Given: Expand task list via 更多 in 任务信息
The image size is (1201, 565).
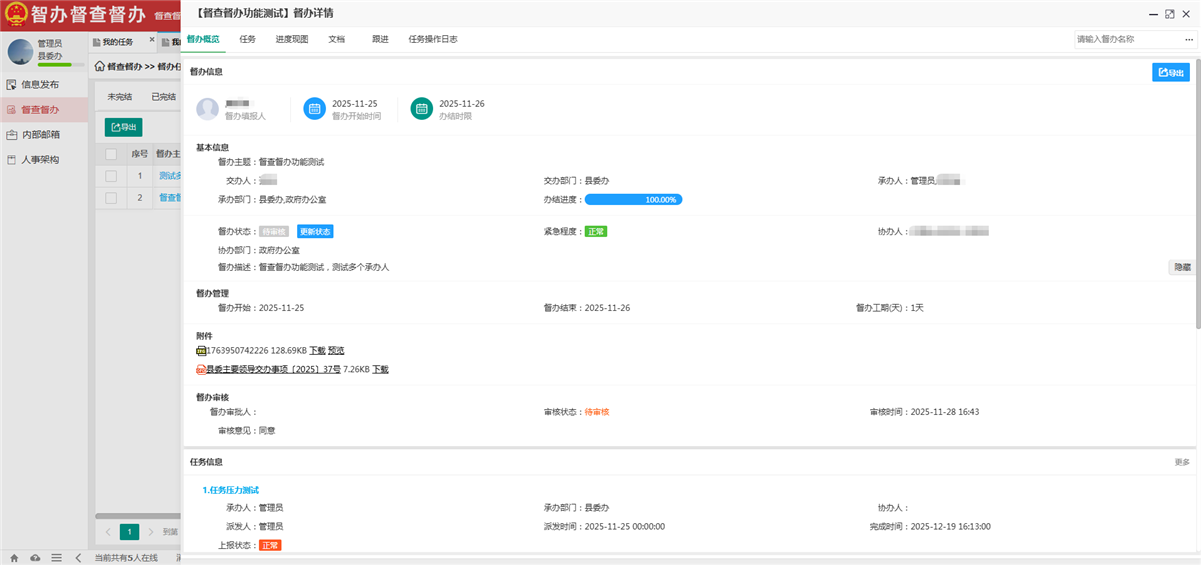Looking at the screenshot, I should coord(1182,462).
